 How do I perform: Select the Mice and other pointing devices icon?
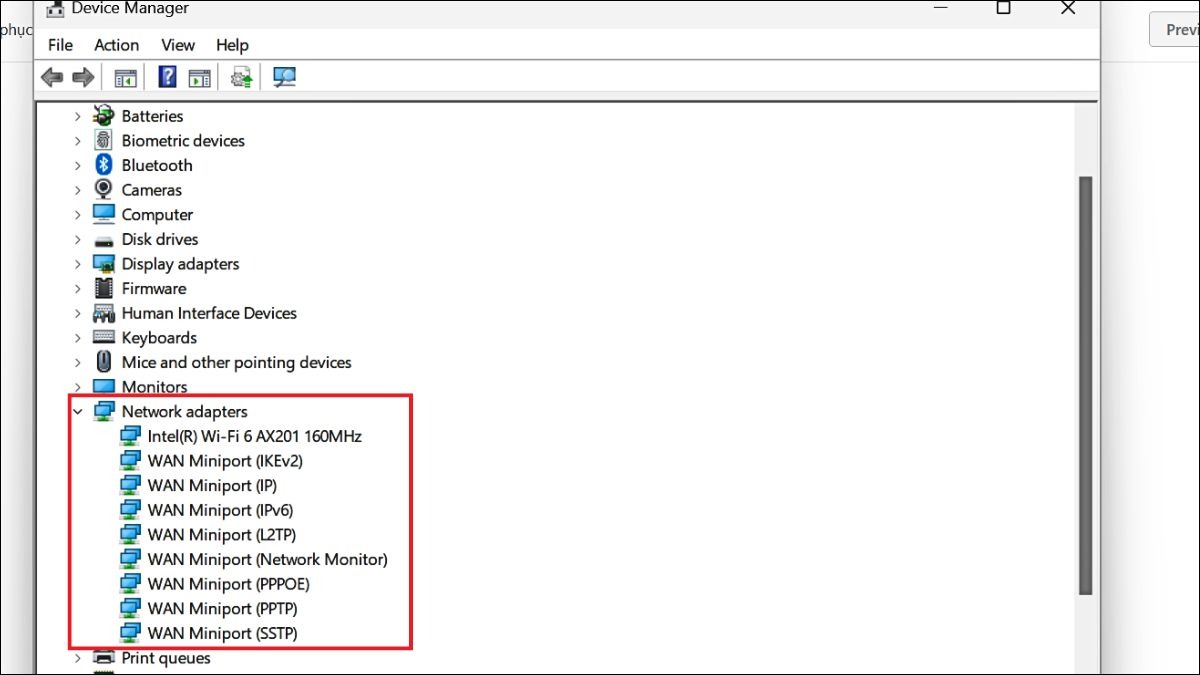click(104, 362)
